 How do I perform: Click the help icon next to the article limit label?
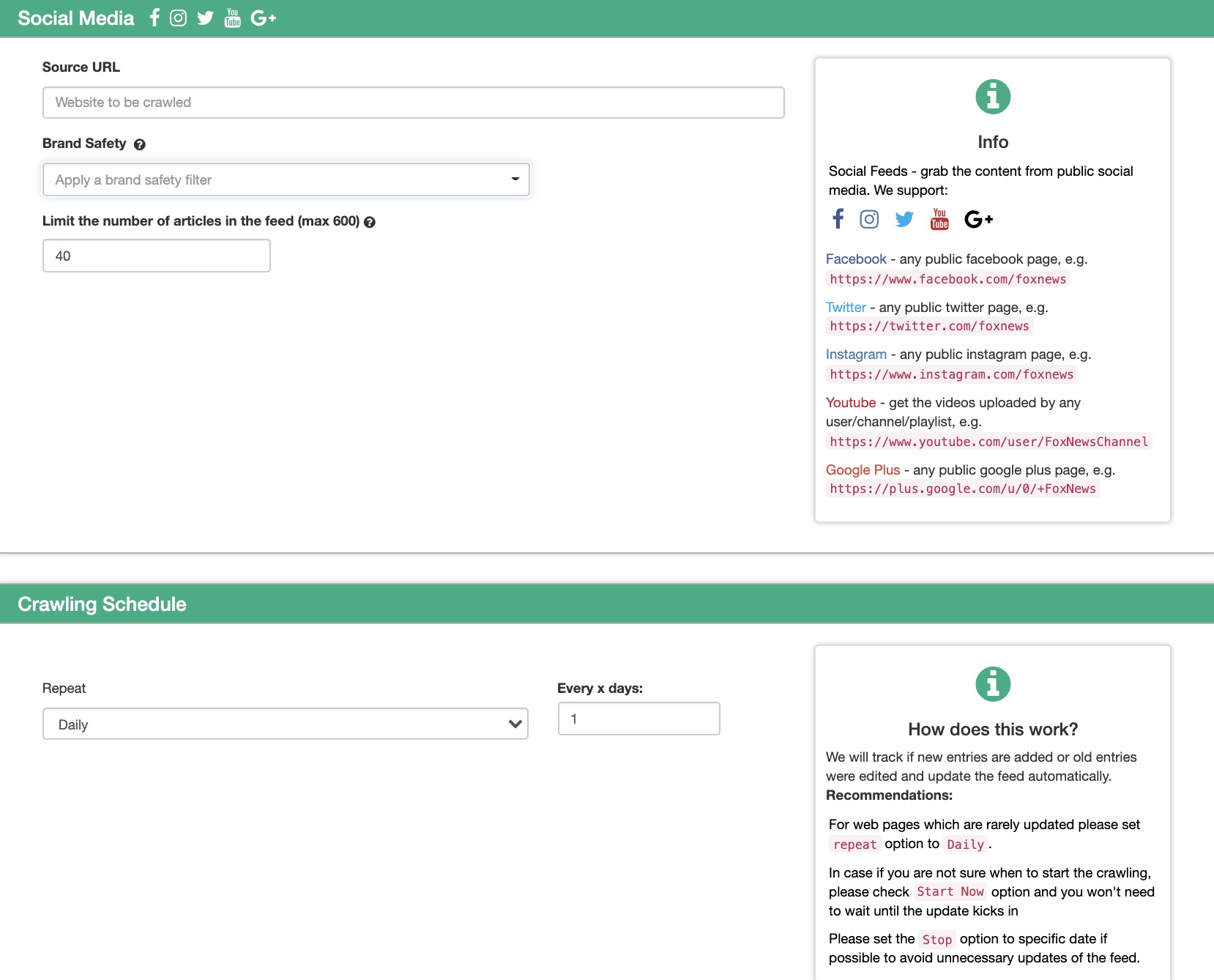(x=370, y=222)
